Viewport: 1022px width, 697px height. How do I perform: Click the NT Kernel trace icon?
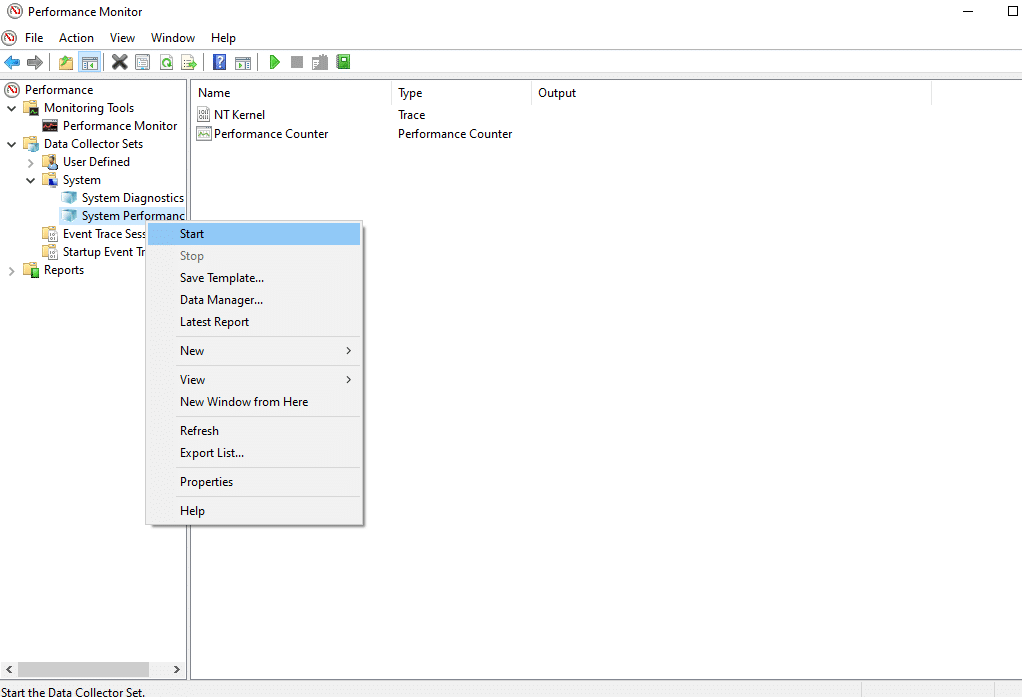point(204,115)
